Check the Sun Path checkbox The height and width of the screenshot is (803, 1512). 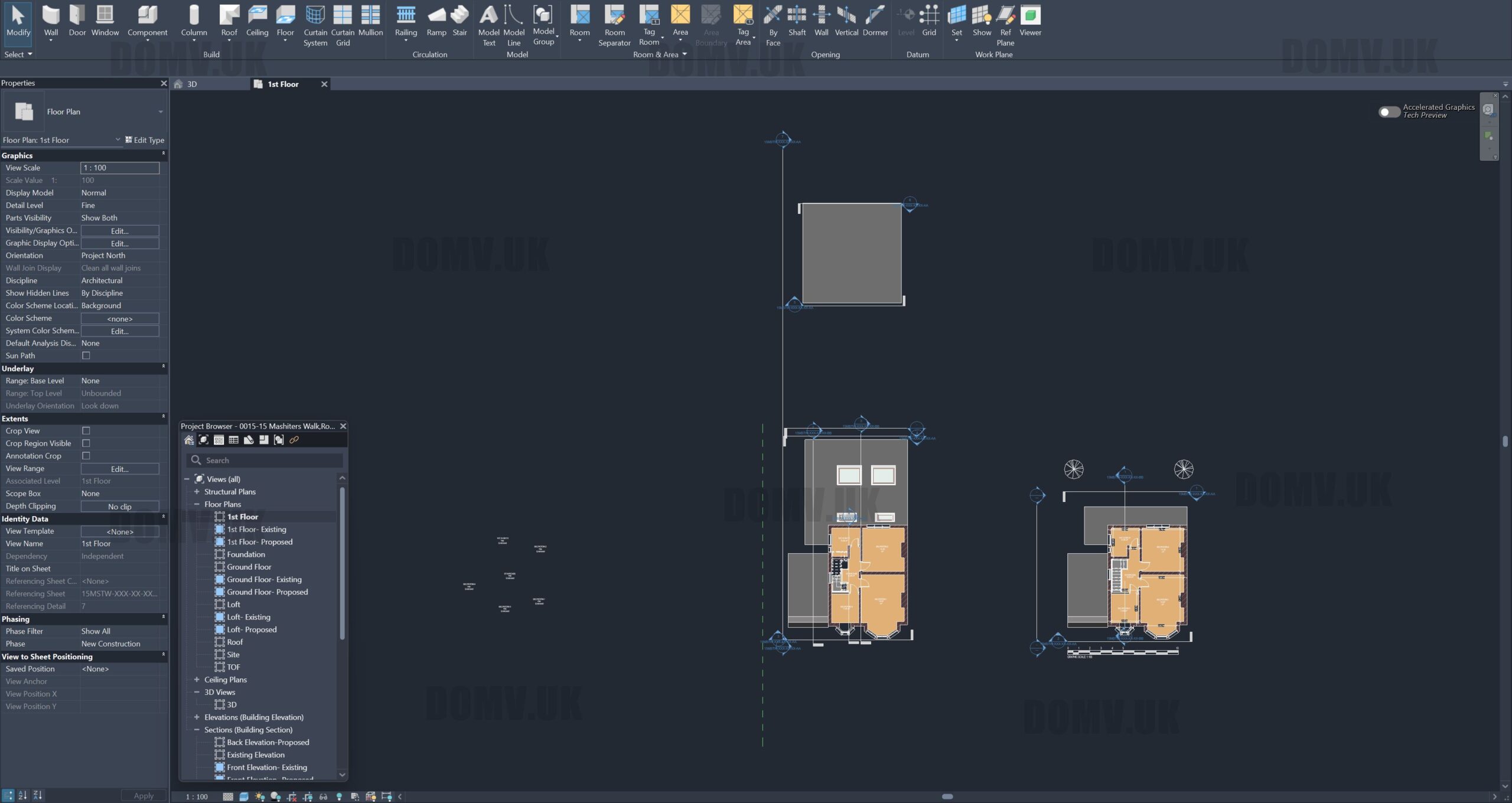point(86,355)
